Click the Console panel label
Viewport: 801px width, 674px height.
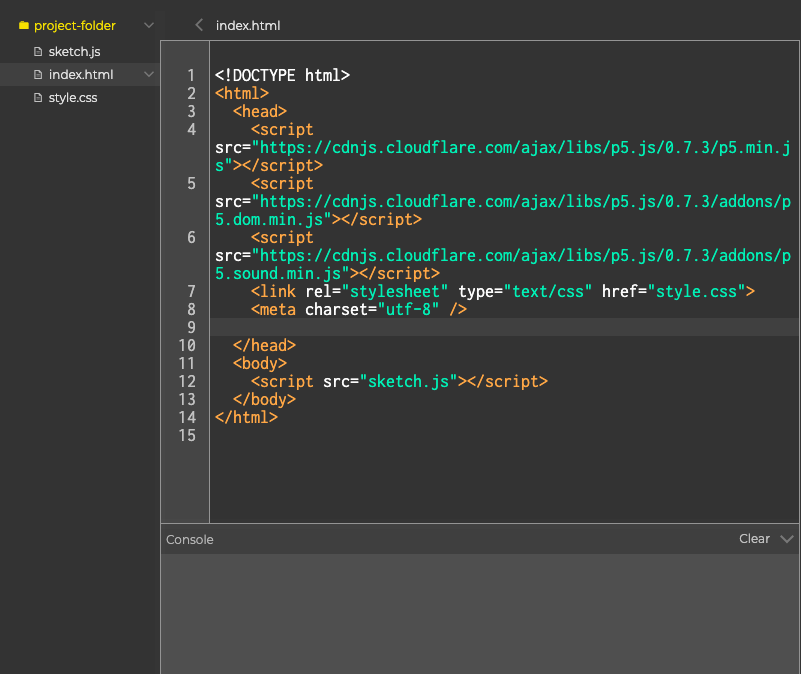pos(190,539)
